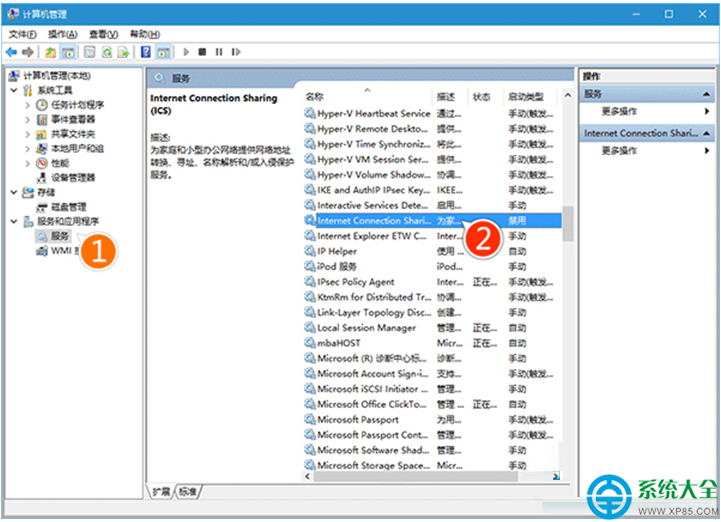This screenshot has width=721, height=522.
Task: Collapse the 服务 section in actions pane
Action: pyautogui.click(x=706, y=94)
